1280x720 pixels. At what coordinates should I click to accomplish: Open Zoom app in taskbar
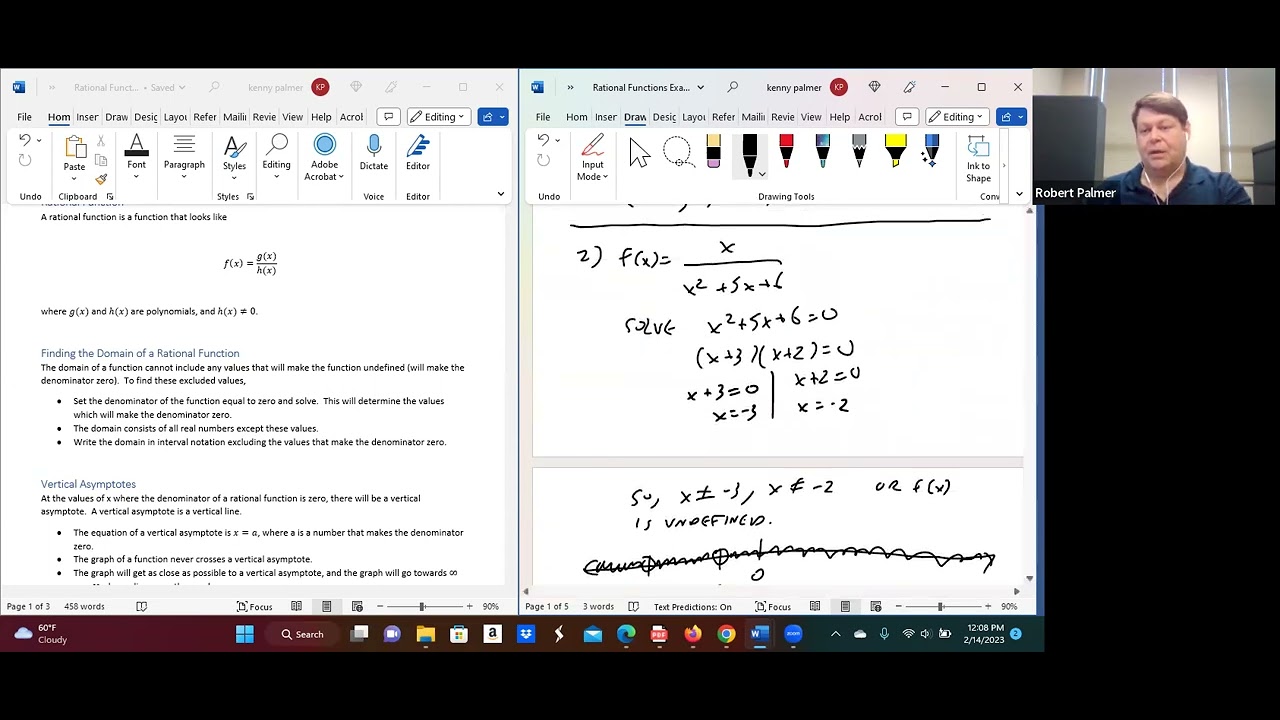[793, 634]
